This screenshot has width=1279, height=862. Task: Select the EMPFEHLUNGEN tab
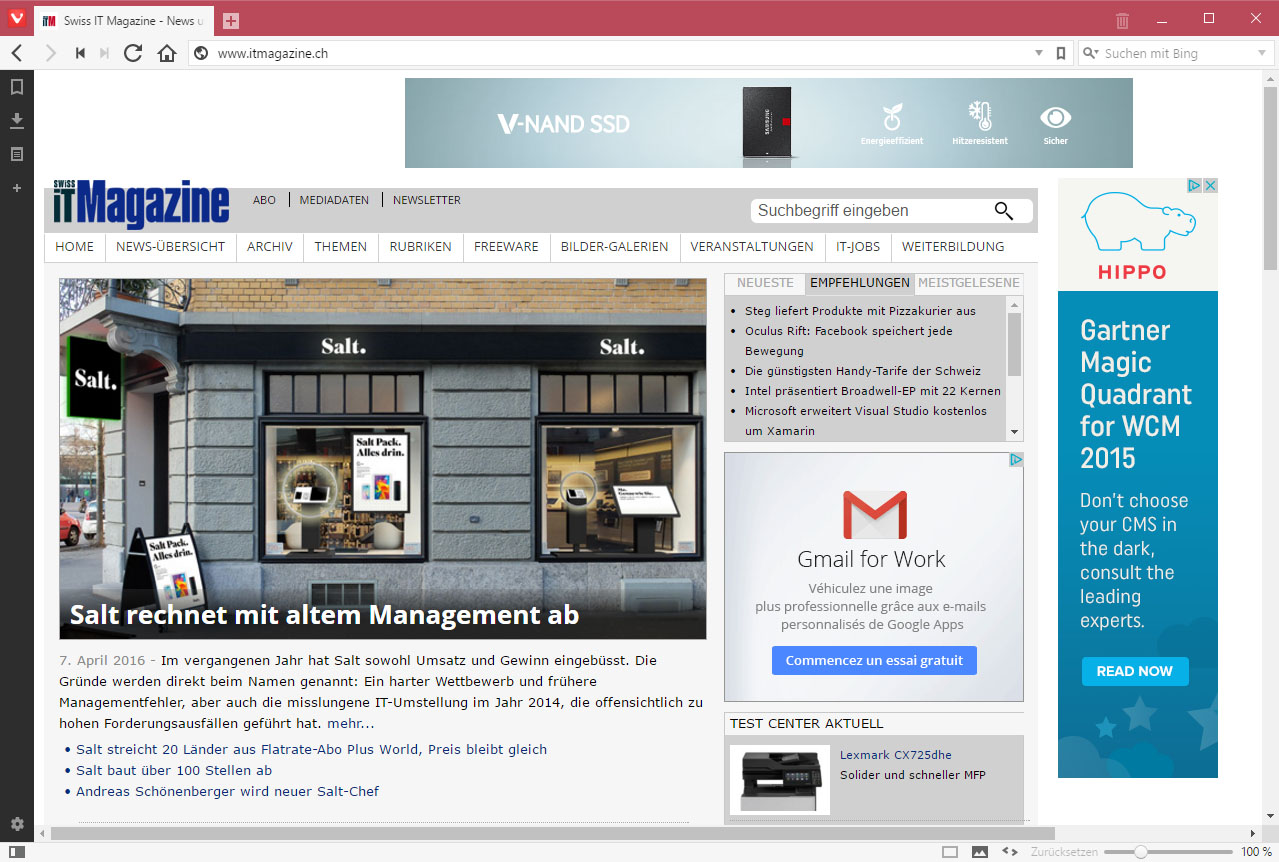860,283
